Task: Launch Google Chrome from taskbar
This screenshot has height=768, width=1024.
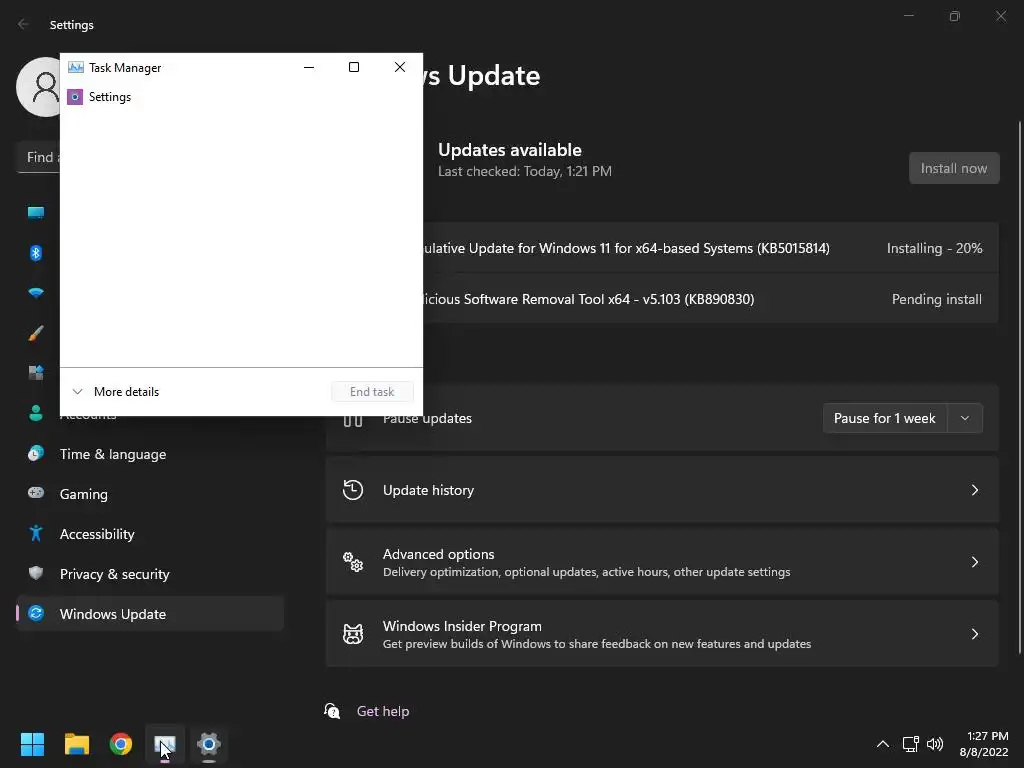Action: 121,744
